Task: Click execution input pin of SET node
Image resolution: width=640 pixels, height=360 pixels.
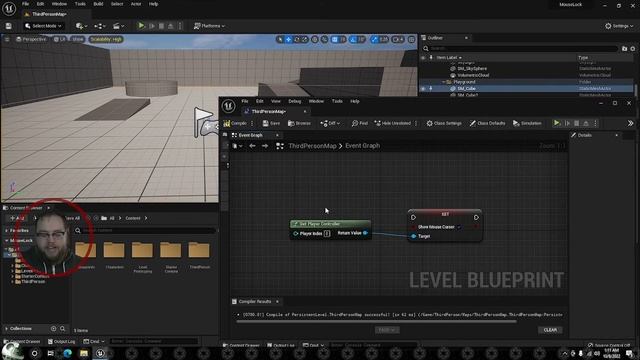Action: click(413, 218)
